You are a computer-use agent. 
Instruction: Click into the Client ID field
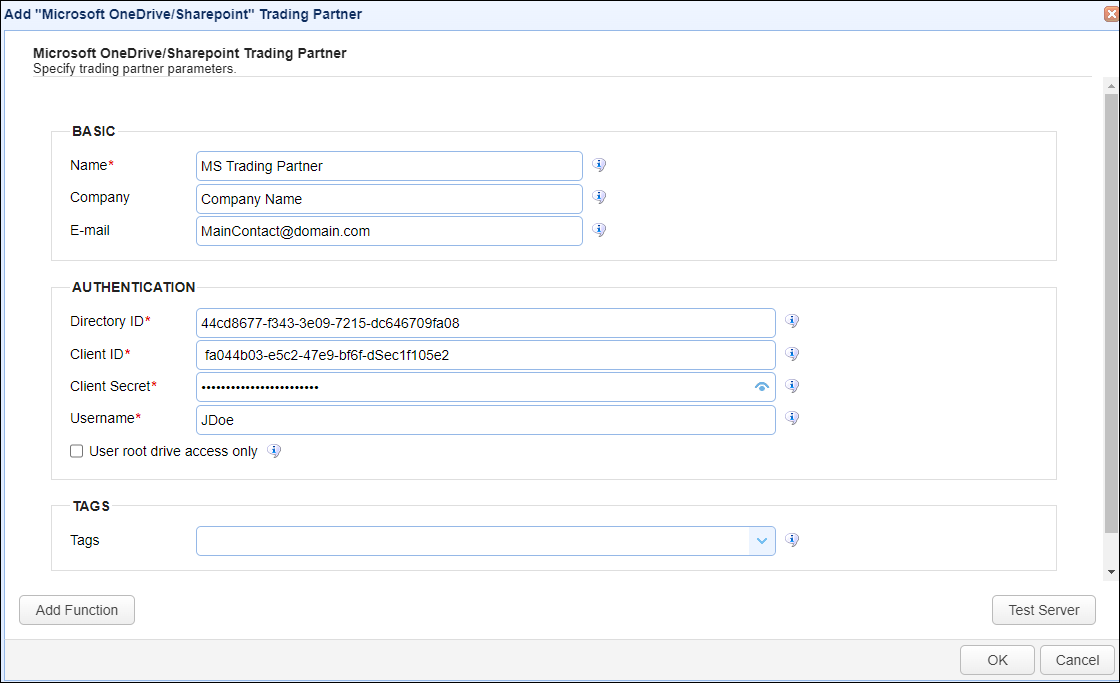pyautogui.click(x=486, y=355)
